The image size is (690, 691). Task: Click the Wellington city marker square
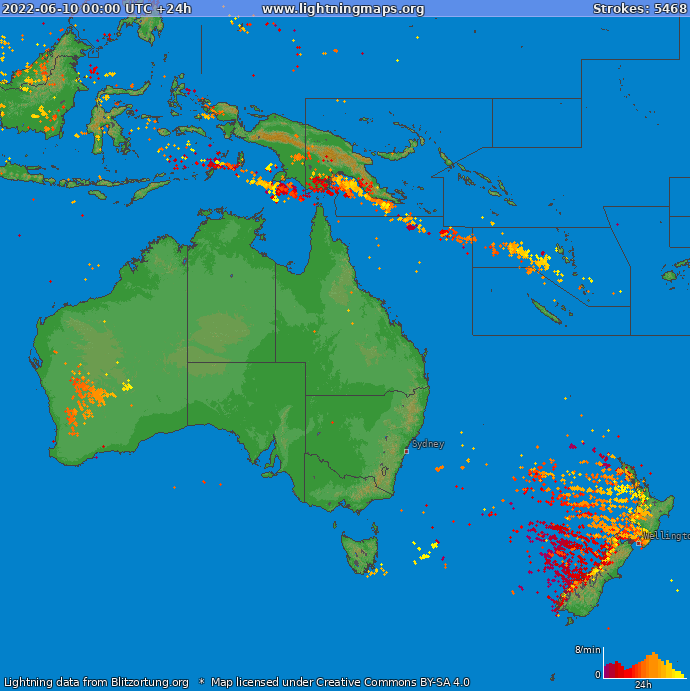638,543
